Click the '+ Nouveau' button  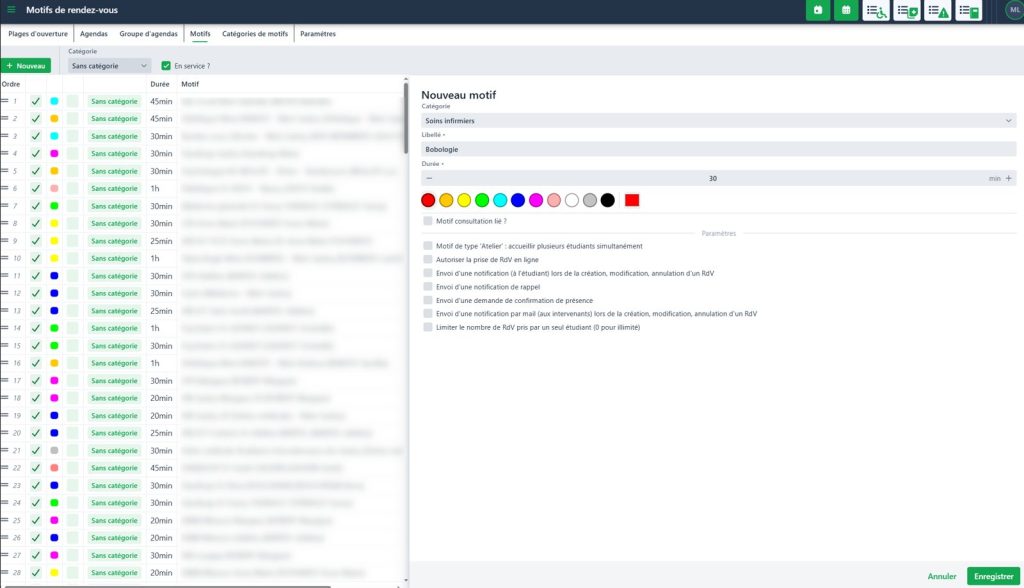pyautogui.click(x=26, y=66)
